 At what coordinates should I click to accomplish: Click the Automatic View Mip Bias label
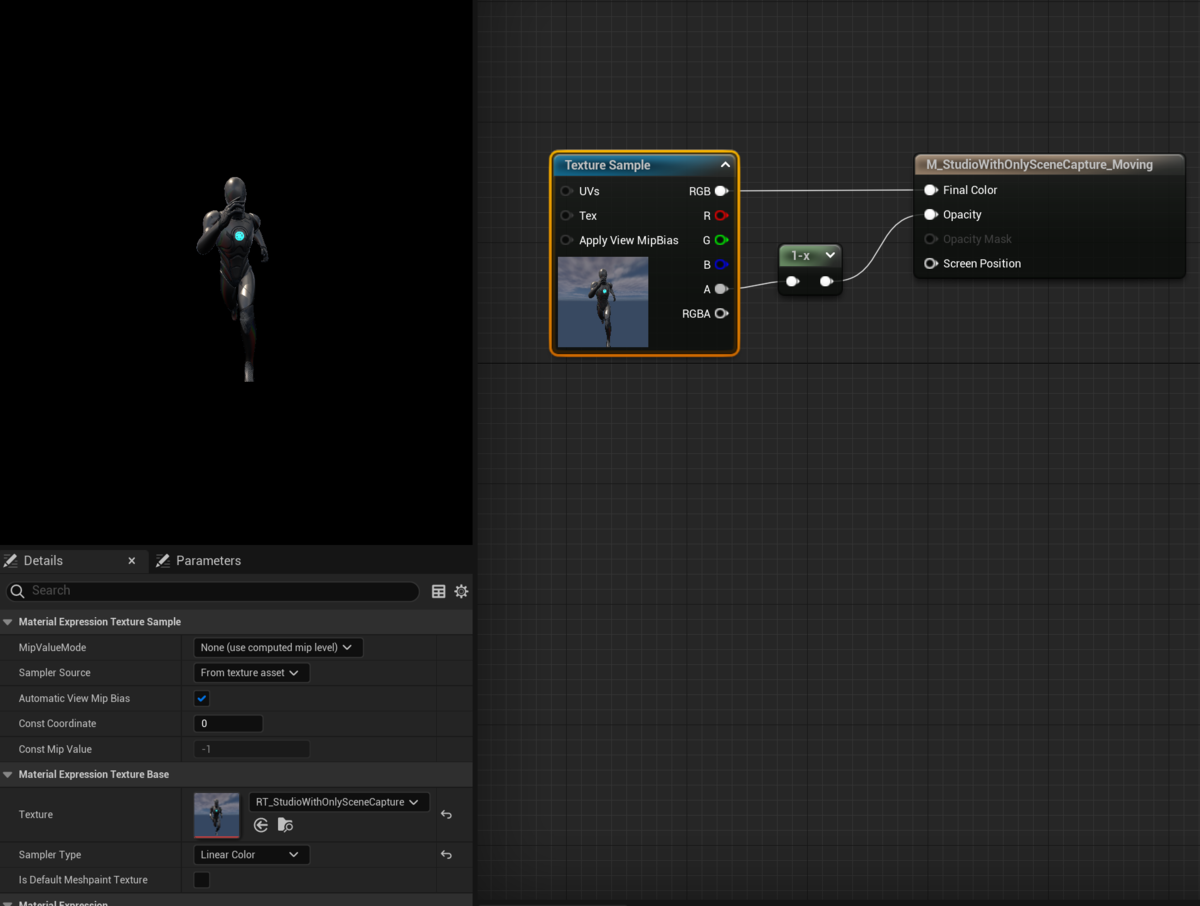click(74, 699)
